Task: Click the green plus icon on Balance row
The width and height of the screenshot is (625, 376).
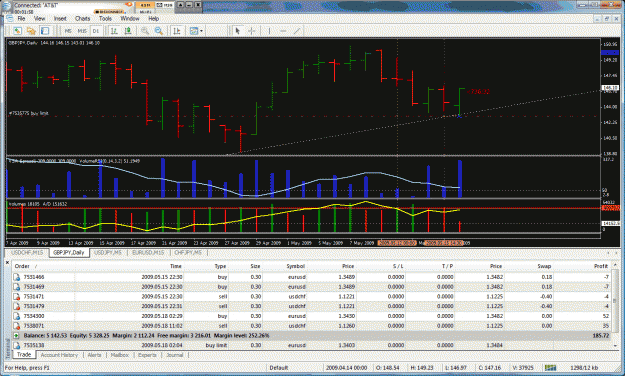Action: click(x=16, y=336)
